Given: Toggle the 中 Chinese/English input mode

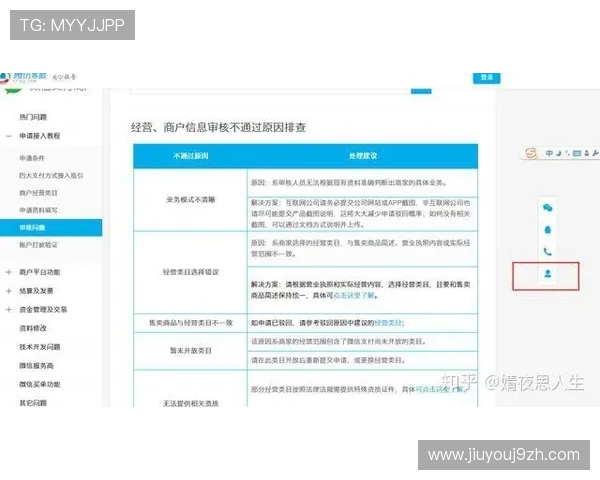Looking at the screenshot, I should click(549, 153).
